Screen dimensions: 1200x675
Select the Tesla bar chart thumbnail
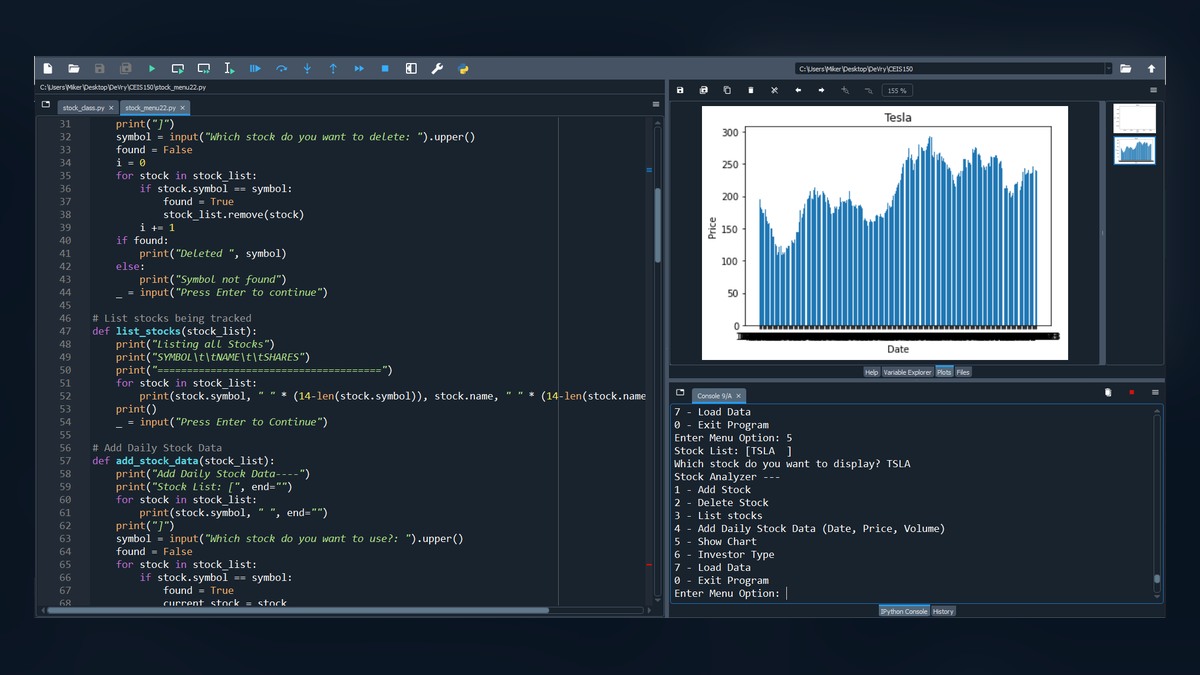click(1135, 150)
